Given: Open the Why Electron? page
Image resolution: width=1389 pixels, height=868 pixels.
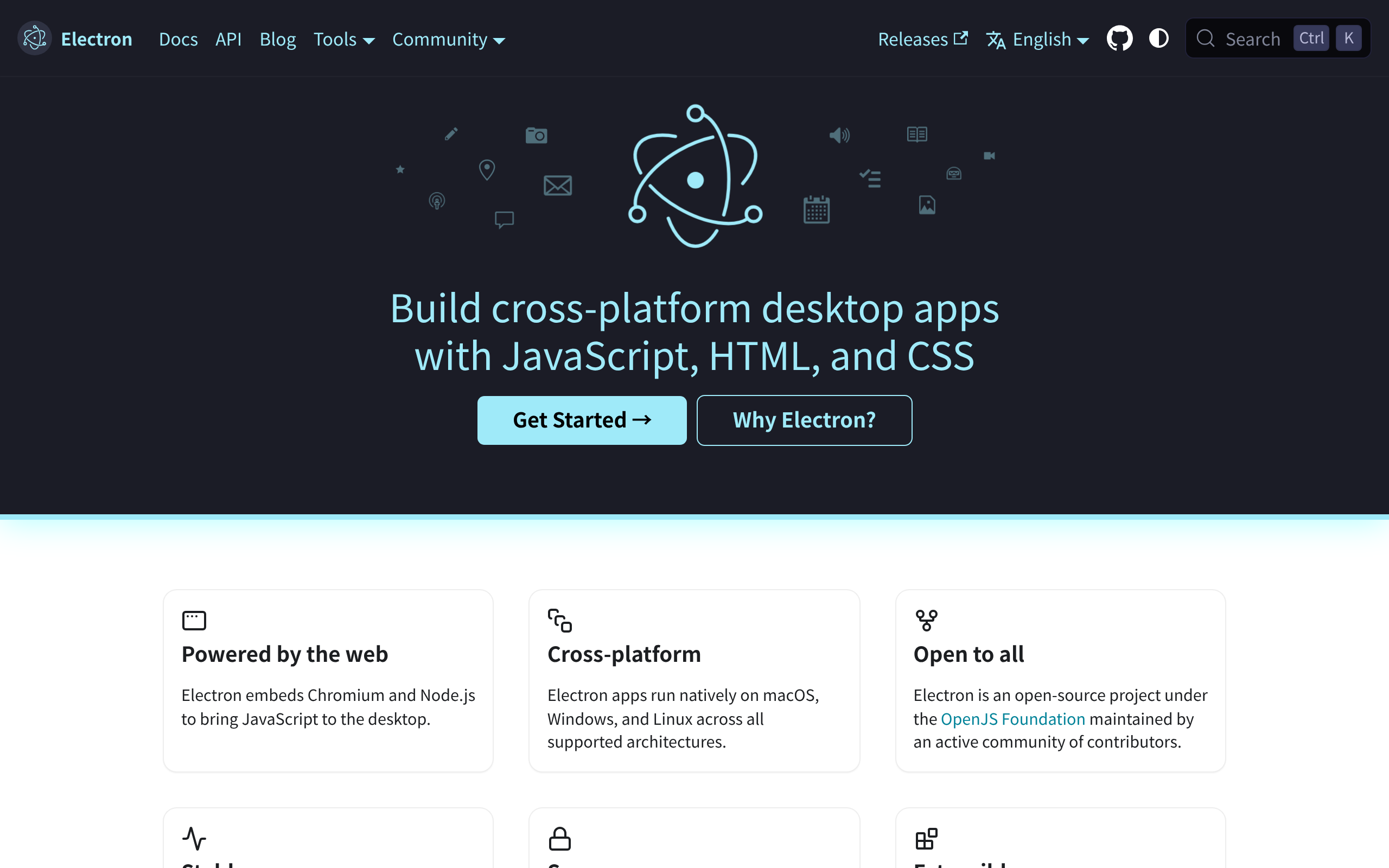Looking at the screenshot, I should click(804, 420).
